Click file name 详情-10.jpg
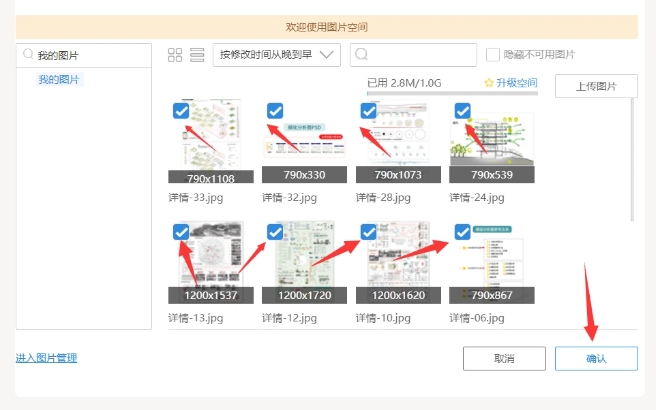Viewport: 656px width, 410px height. [x=383, y=318]
